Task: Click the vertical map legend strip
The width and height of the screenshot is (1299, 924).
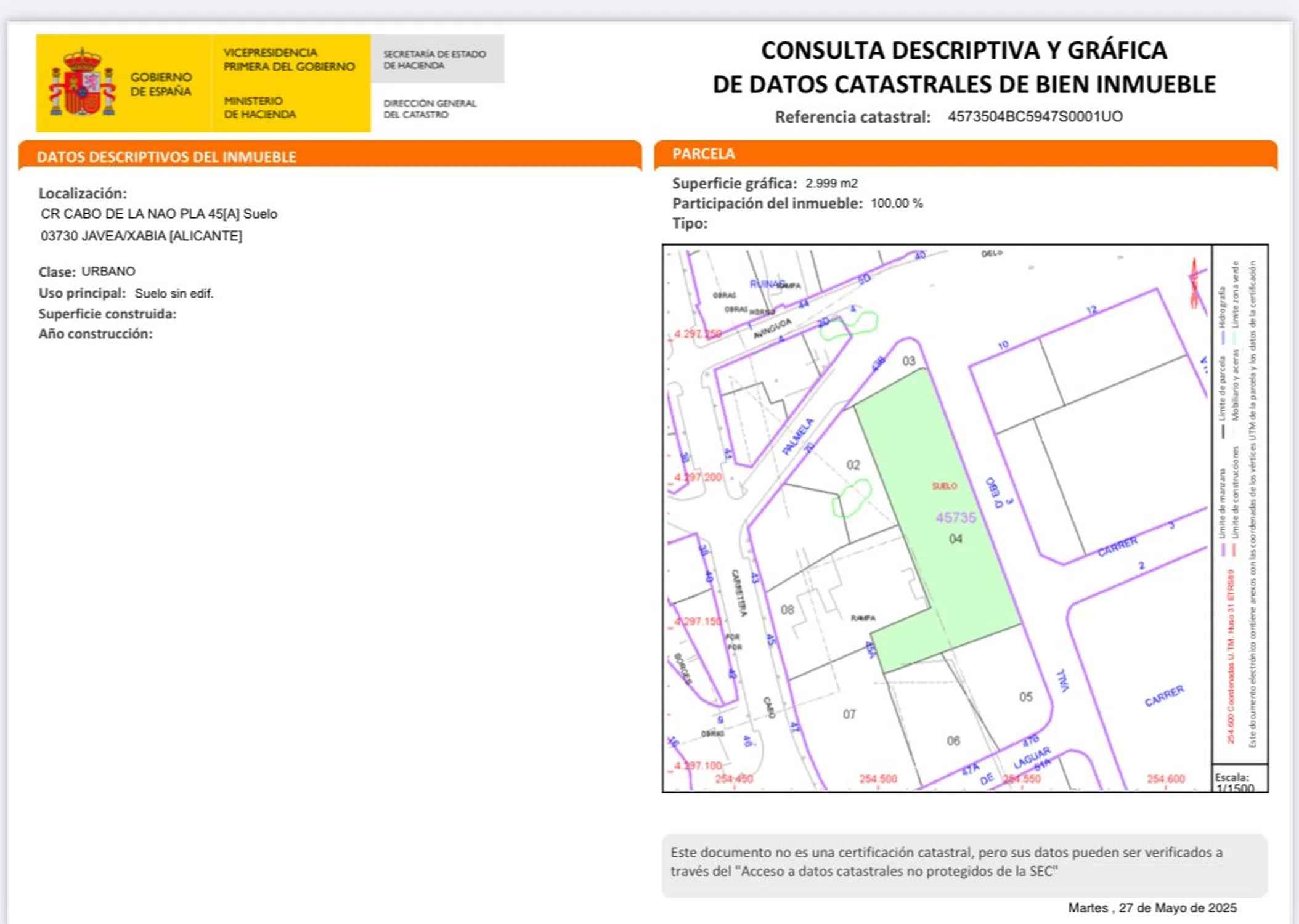Action: tap(1239, 505)
